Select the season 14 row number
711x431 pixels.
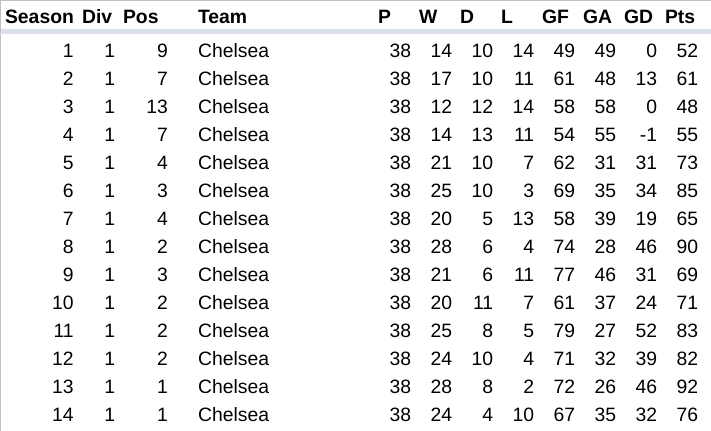coord(62,415)
